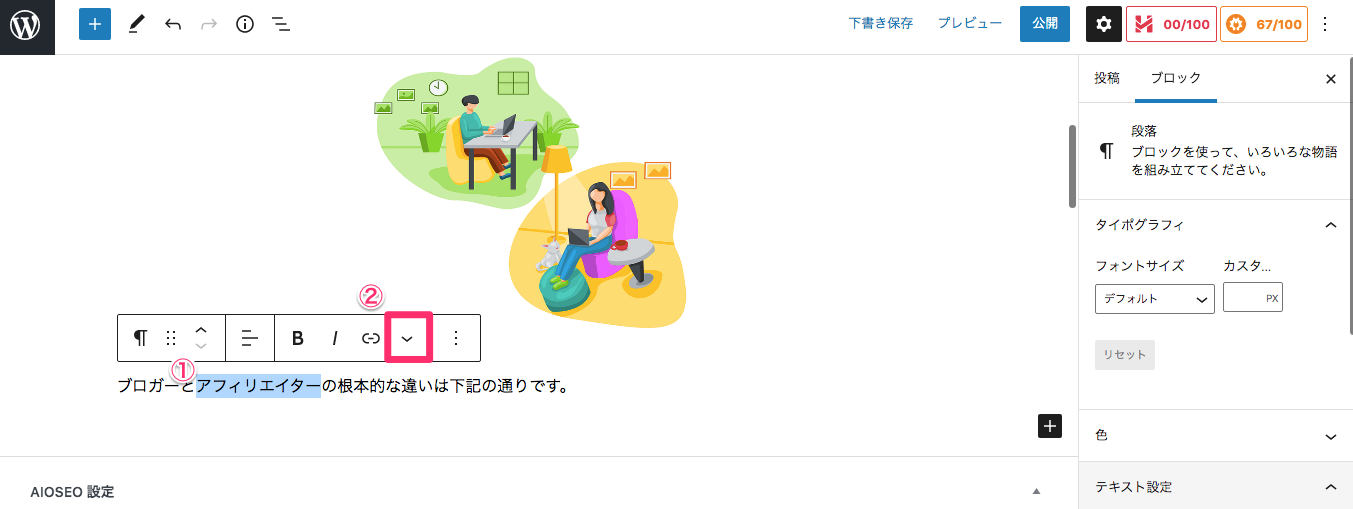Open the フォントサイズ dropdown
Screen dimensions: 1353x509
coord(1155,298)
